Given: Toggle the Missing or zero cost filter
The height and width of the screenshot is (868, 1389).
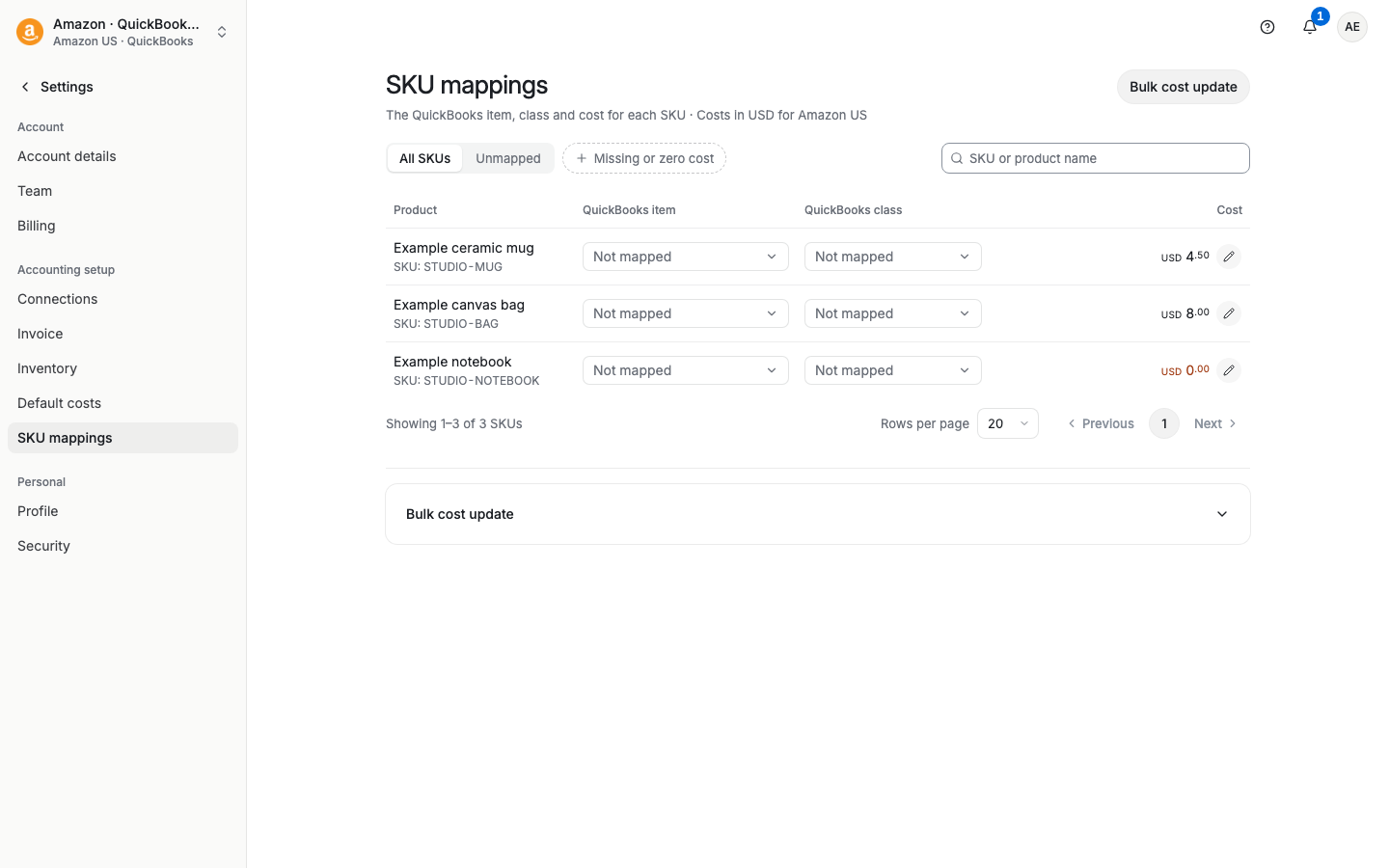Looking at the screenshot, I should coord(644,158).
